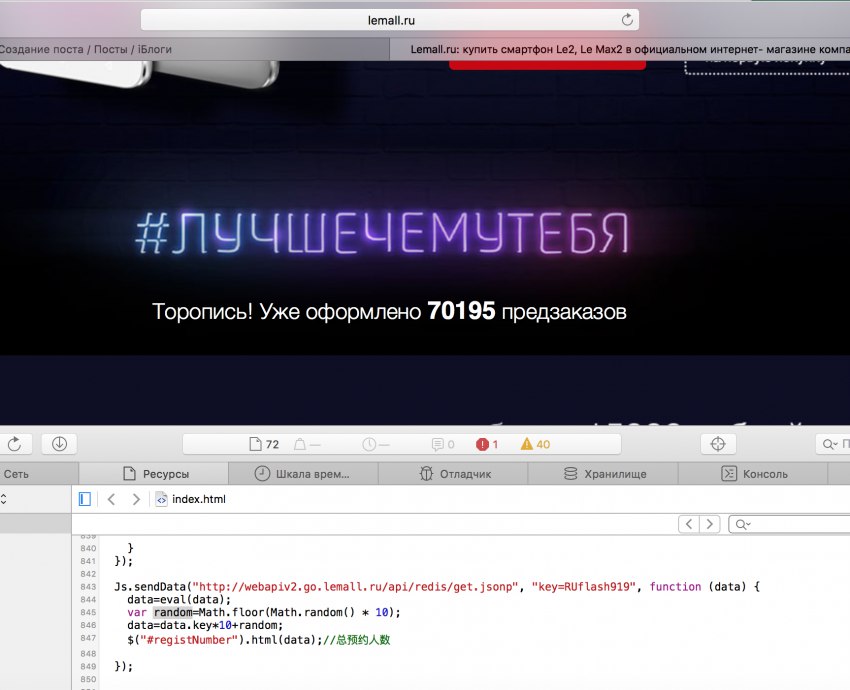
Task: Open the sidebar up-down selector arrows
Action: 3,499
